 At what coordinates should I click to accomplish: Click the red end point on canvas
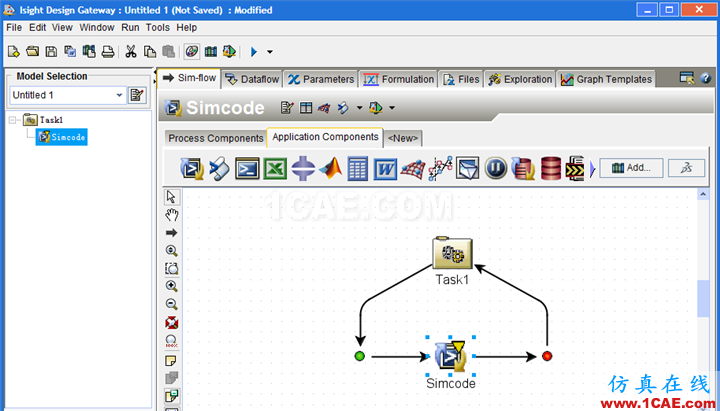click(x=547, y=356)
